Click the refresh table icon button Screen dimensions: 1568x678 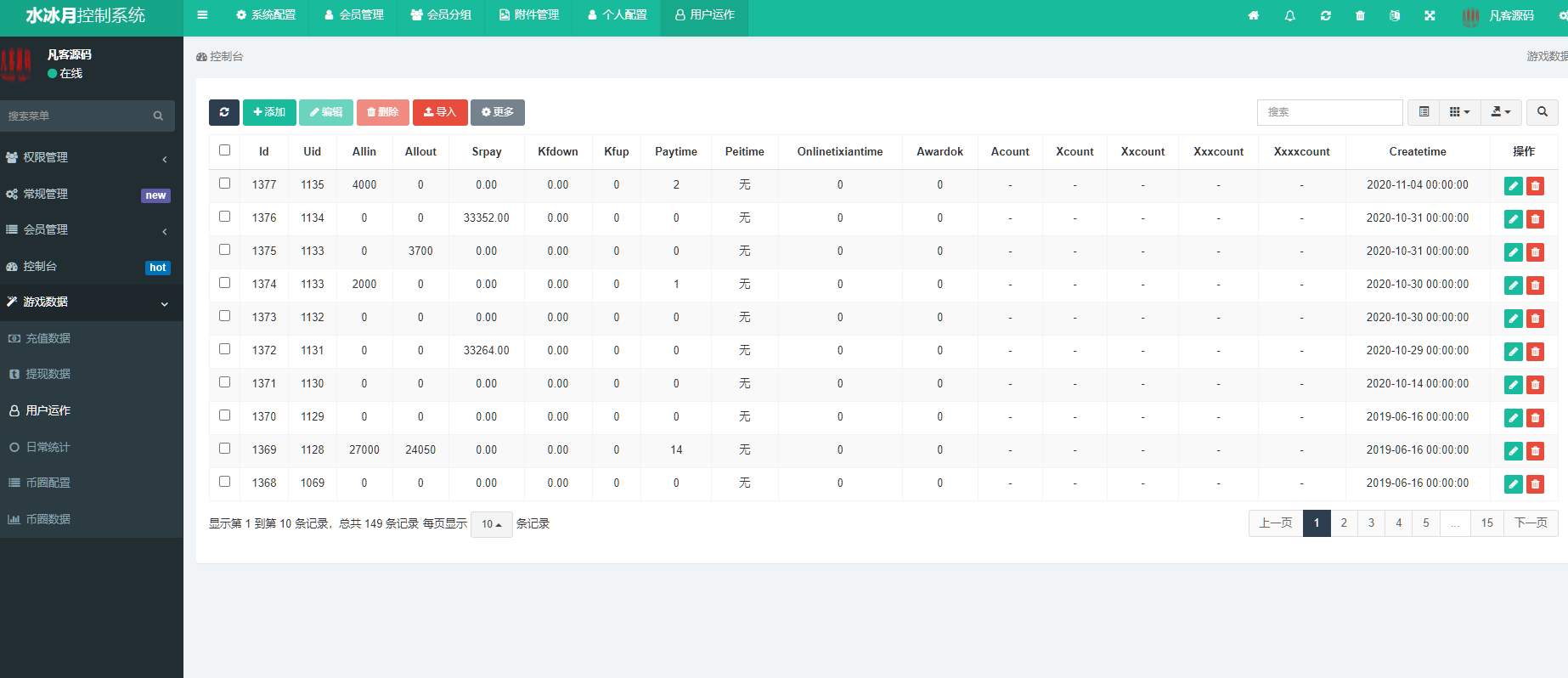click(x=223, y=112)
